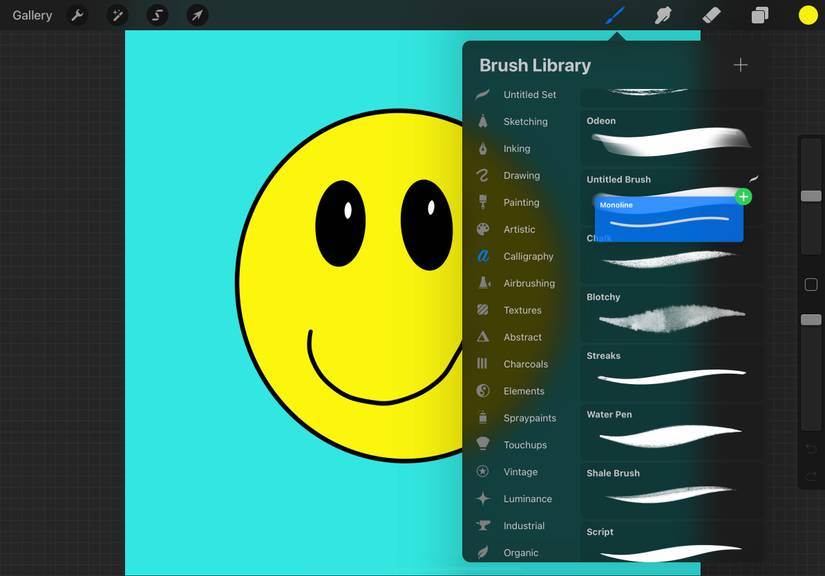
Task: Tap the Airbrushing icon
Action: [484, 282]
